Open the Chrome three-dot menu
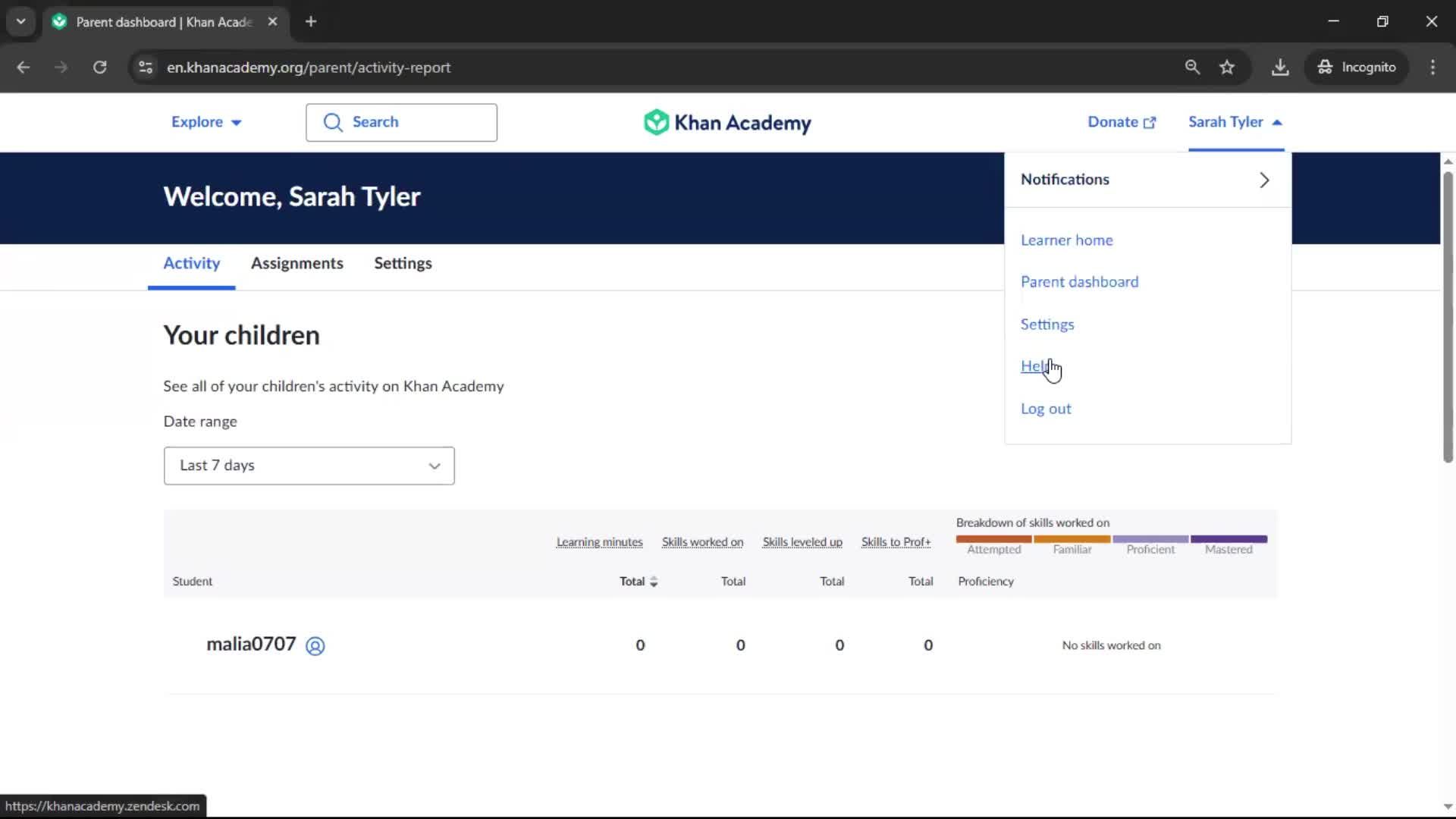 pos(1432,67)
